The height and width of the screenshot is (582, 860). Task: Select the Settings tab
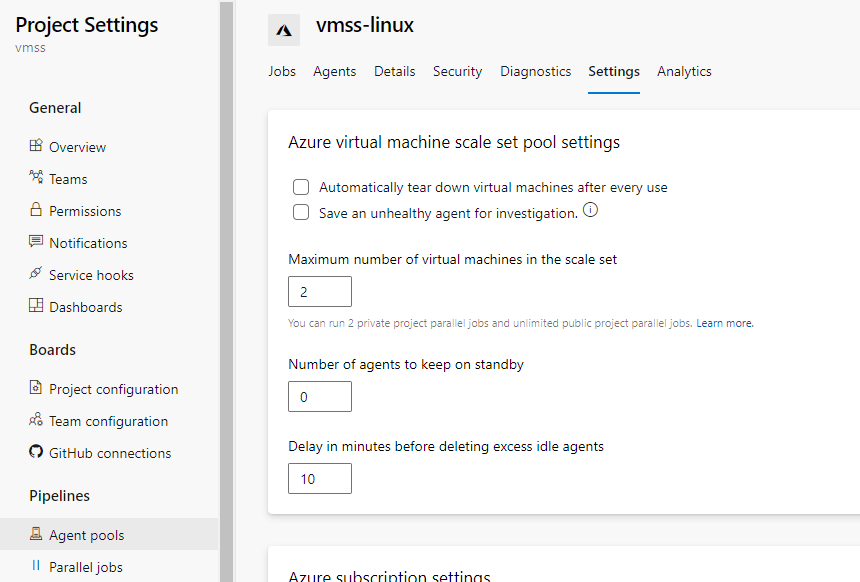click(614, 71)
